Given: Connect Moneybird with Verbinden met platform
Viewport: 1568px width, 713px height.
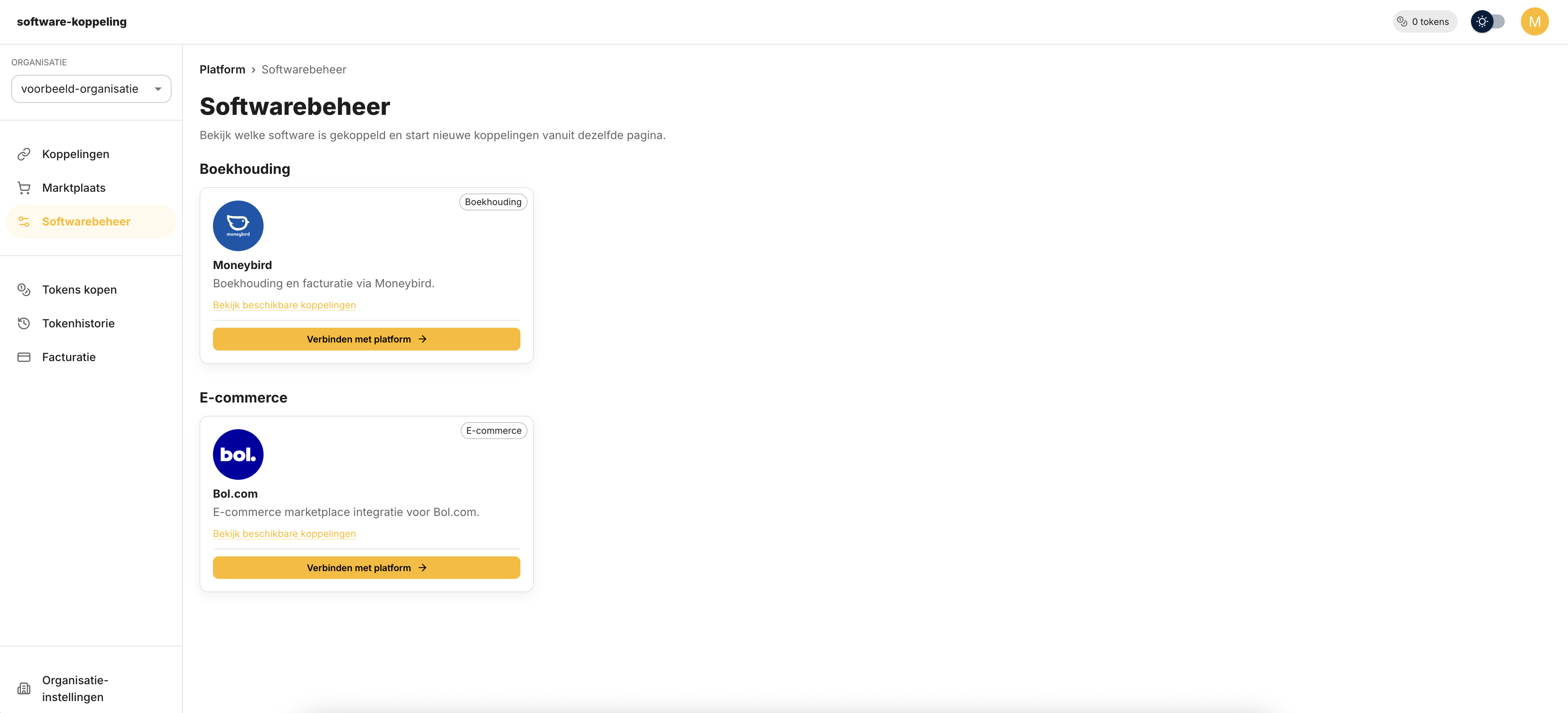Looking at the screenshot, I should [x=367, y=339].
